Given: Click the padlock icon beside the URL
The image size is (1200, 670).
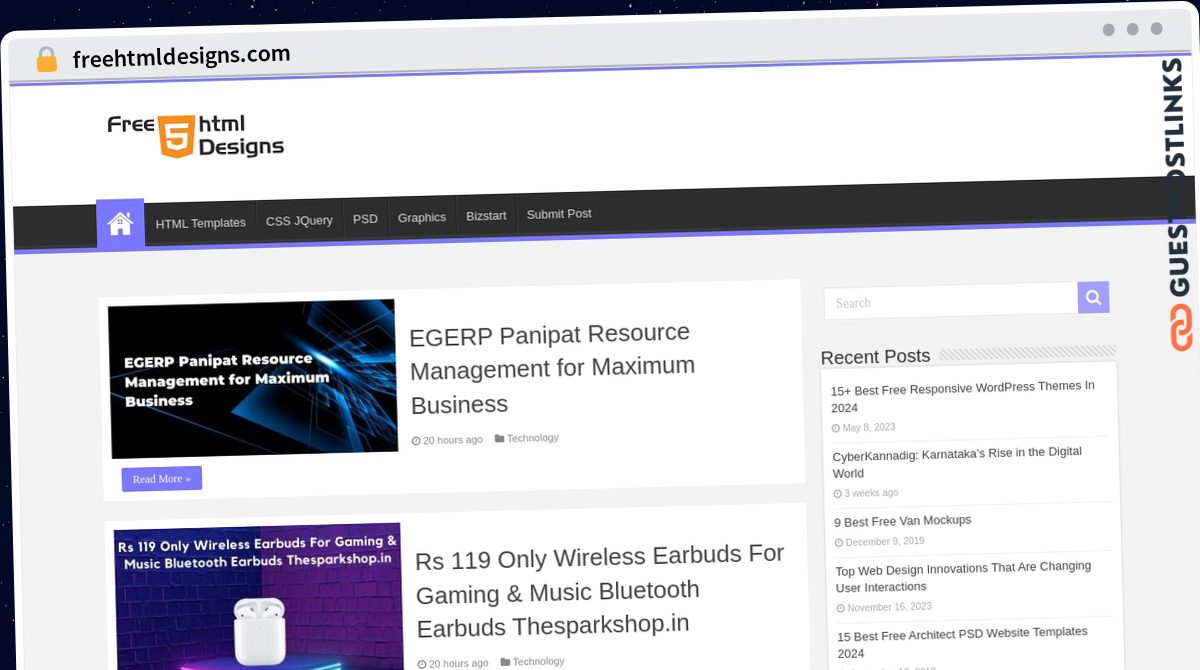Looking at the screenshot, I should 47,60.
